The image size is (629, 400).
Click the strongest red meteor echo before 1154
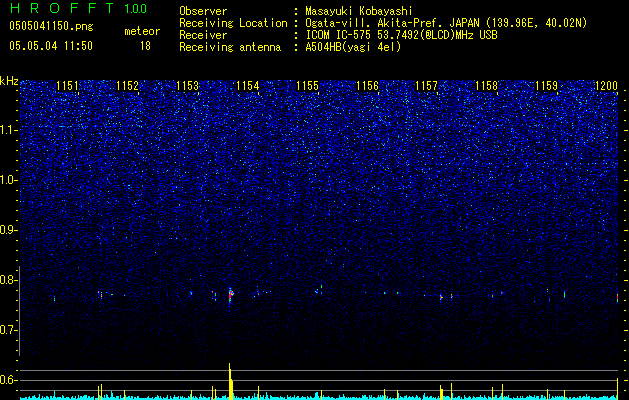[230, 296]
